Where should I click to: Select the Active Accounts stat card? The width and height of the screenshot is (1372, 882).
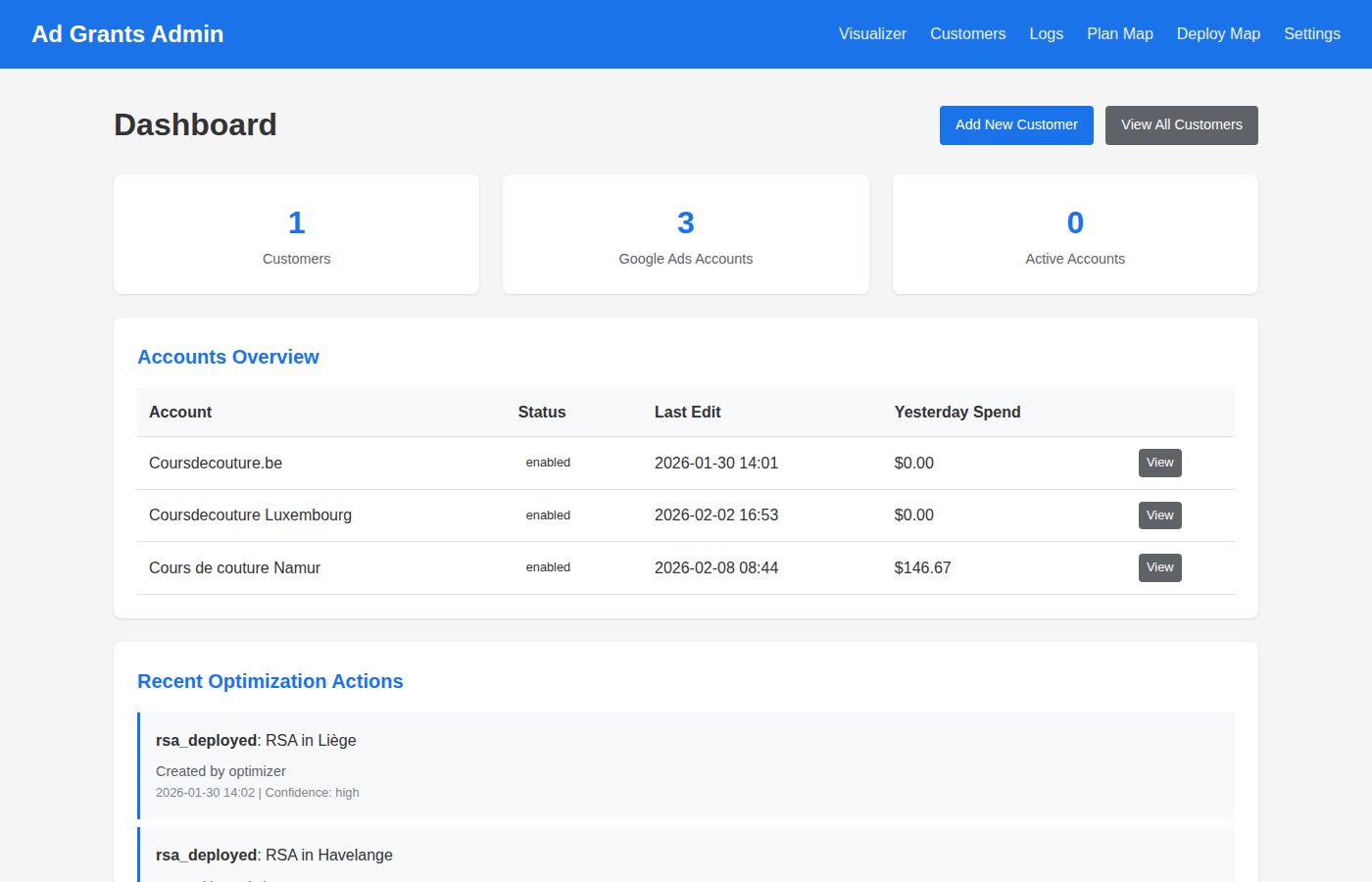(1075, 235)
